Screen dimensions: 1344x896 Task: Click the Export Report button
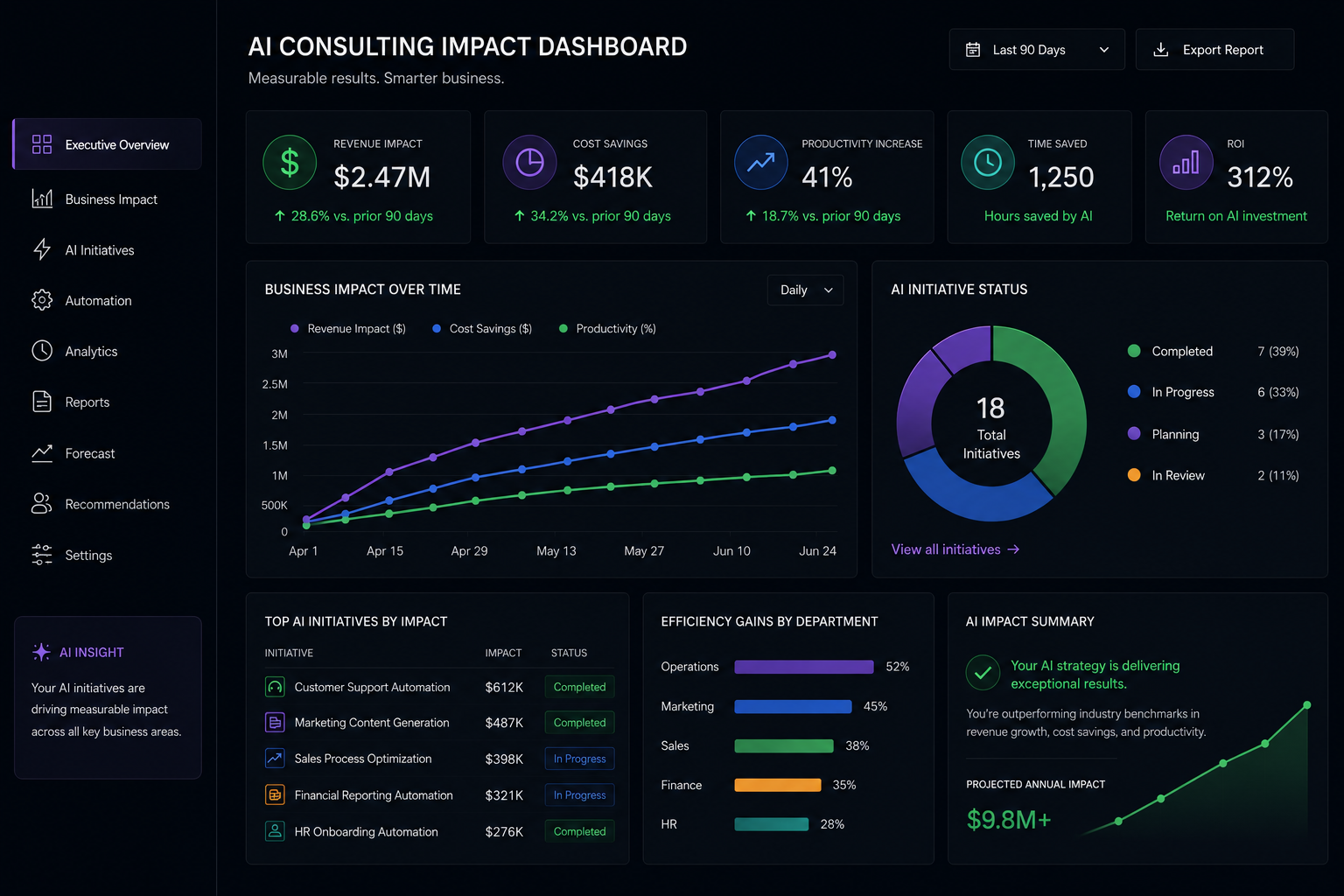point(1214,50)
